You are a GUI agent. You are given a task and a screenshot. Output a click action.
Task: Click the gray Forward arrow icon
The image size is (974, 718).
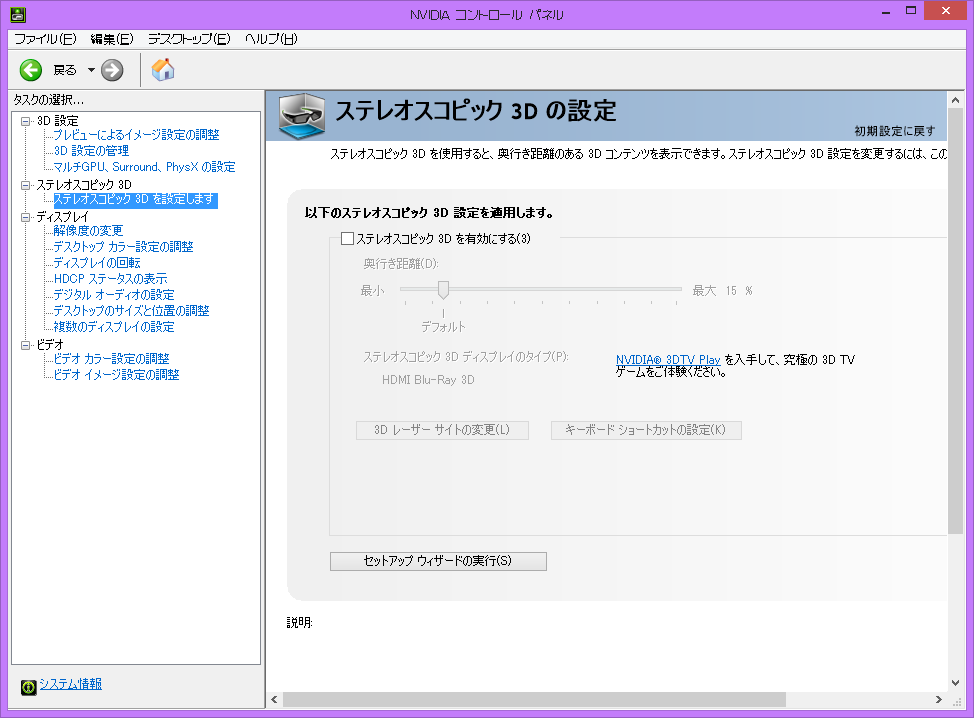(112, 70)
